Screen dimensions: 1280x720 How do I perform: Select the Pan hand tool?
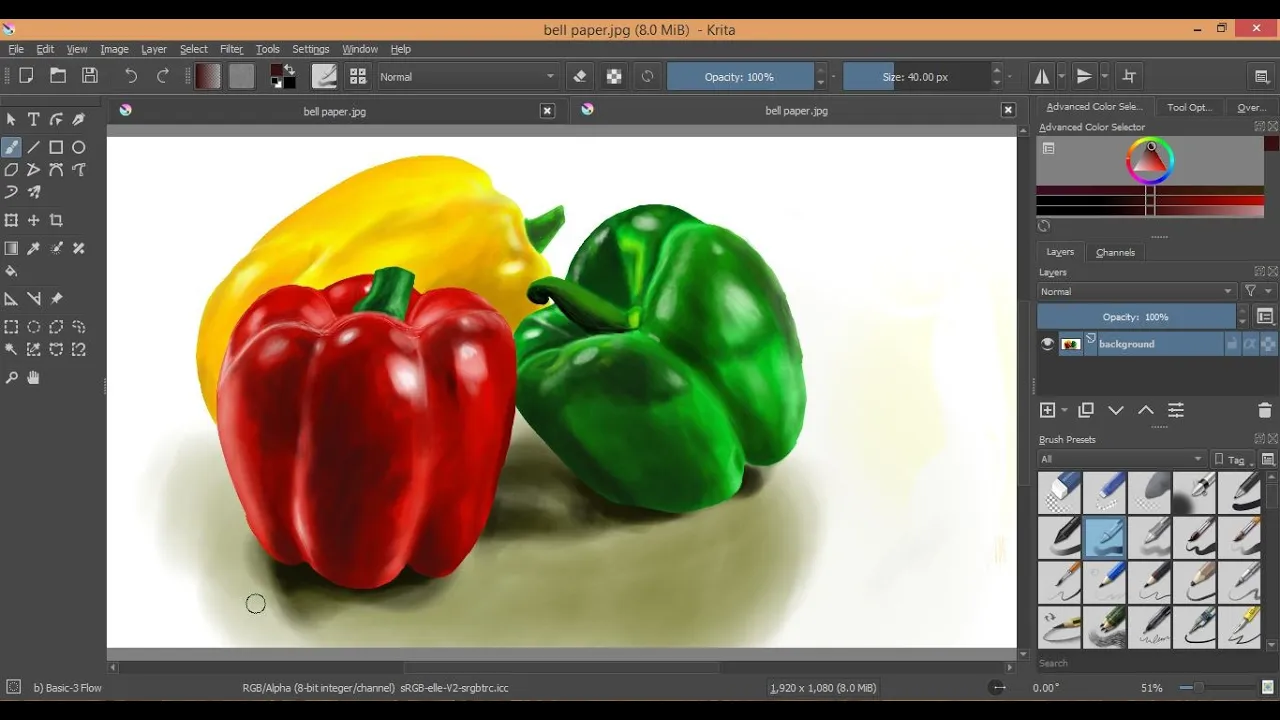(33, 378)
